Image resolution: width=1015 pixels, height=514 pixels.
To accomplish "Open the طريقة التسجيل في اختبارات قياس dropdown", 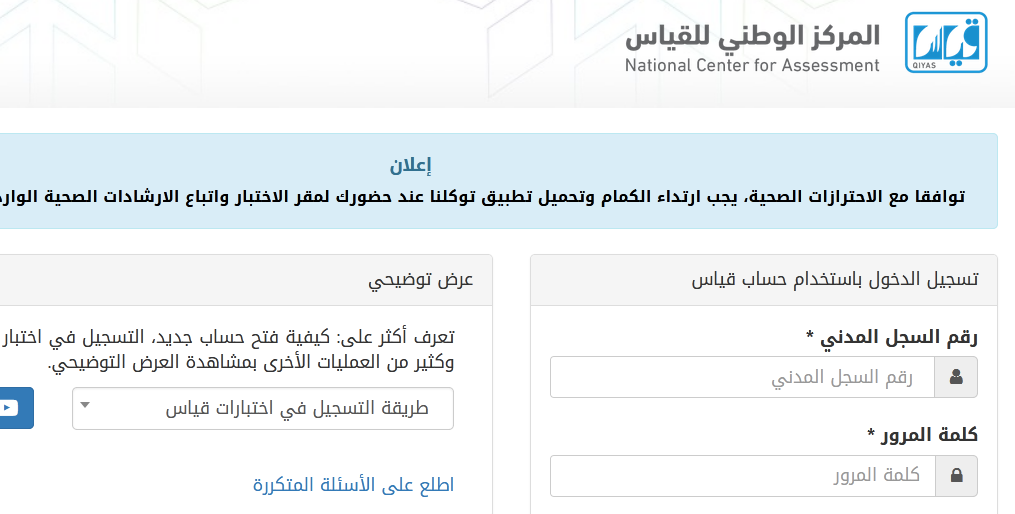I will pos(263,408).
